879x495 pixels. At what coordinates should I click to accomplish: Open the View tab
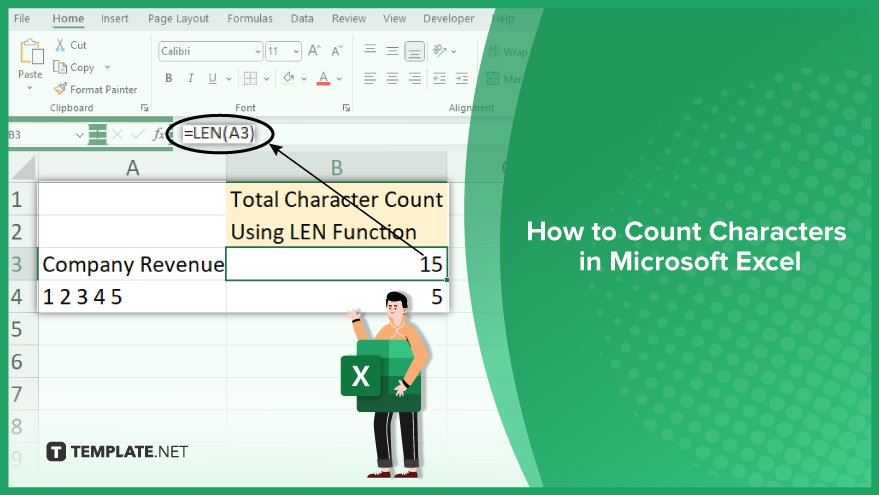click(x=395, y=18)
